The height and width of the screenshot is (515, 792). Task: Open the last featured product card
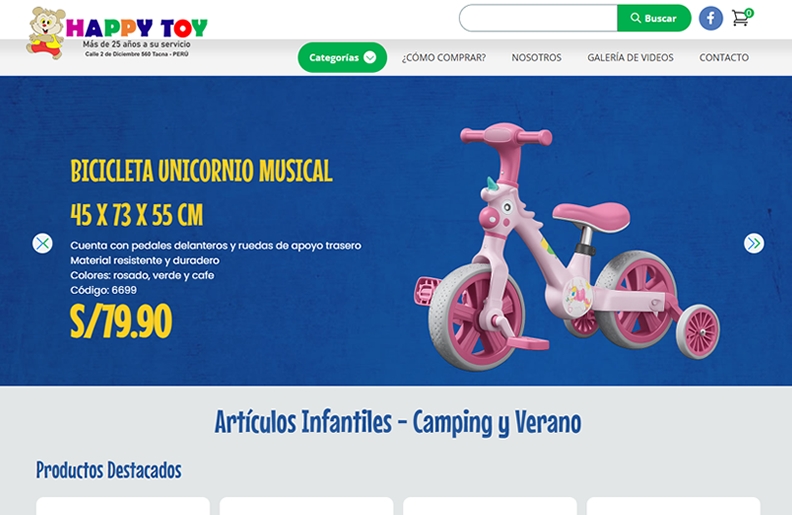(x=673, y=506)
